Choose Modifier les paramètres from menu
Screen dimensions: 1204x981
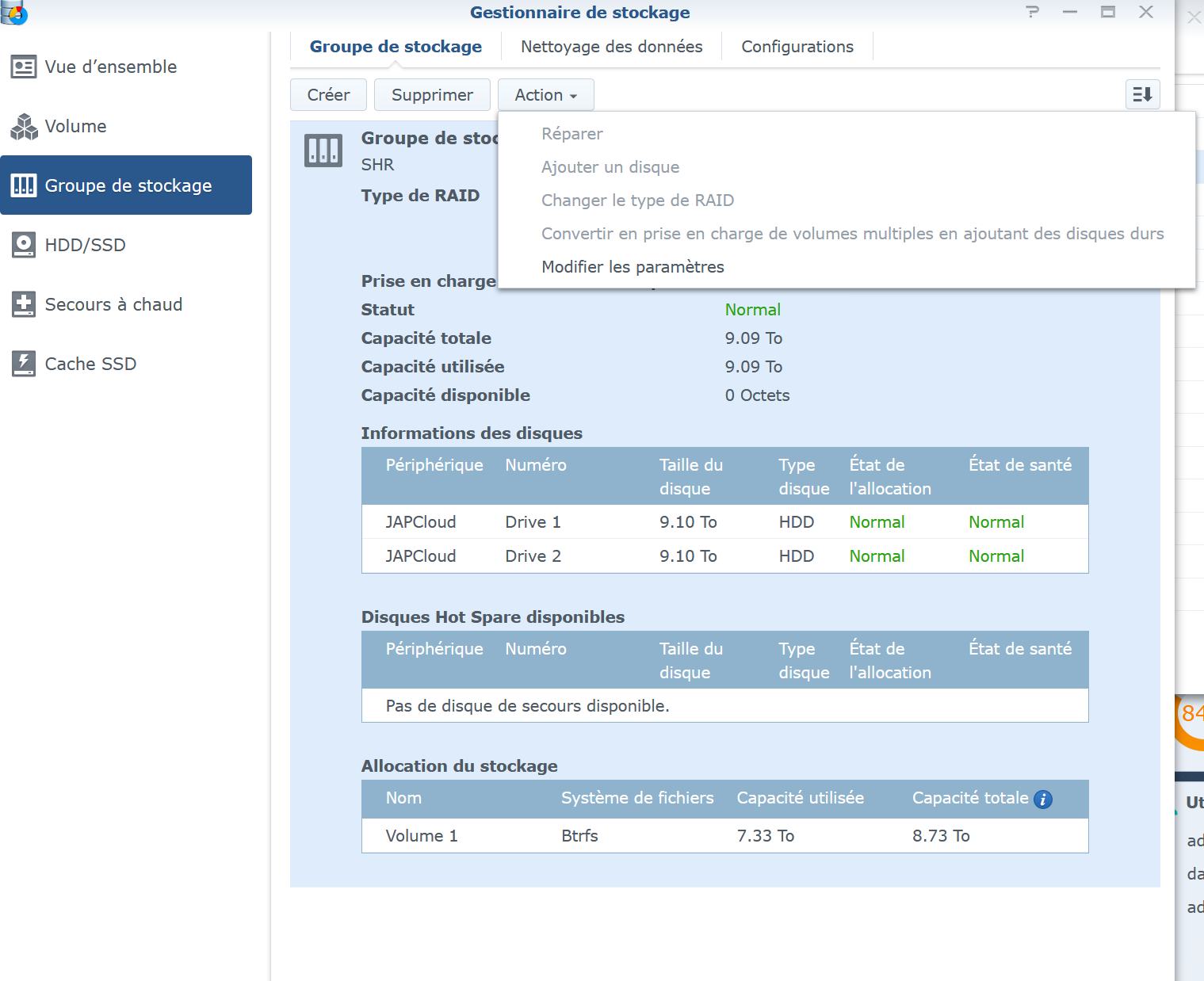(x=633, y=267)
